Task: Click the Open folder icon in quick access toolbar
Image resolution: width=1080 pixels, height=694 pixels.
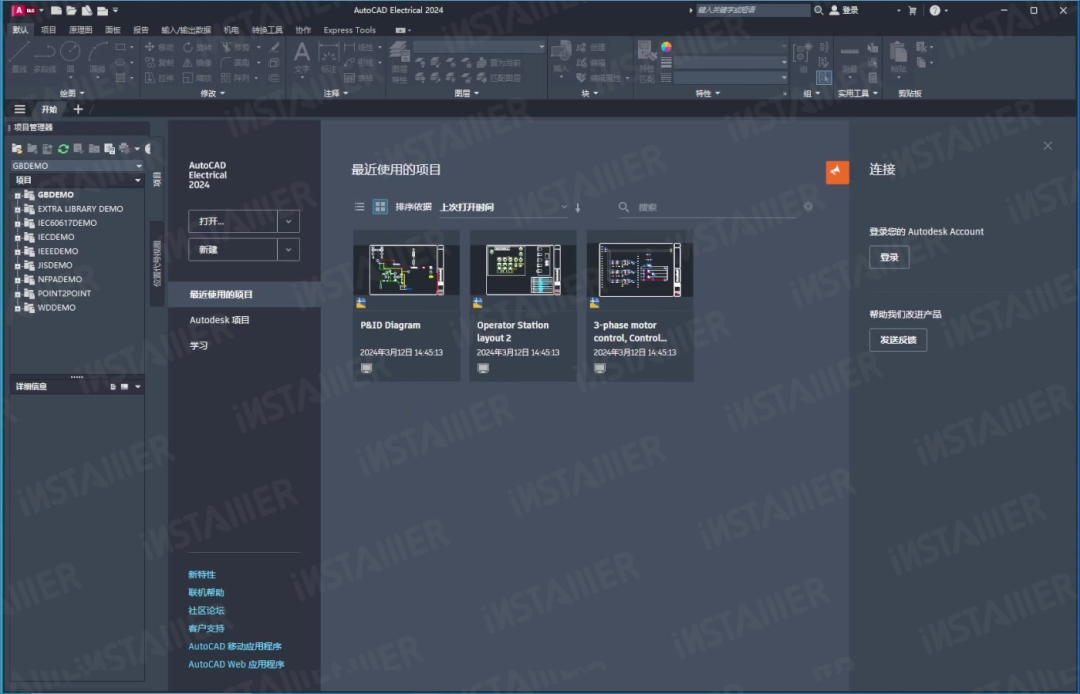Action: click(x=72, y=10)
